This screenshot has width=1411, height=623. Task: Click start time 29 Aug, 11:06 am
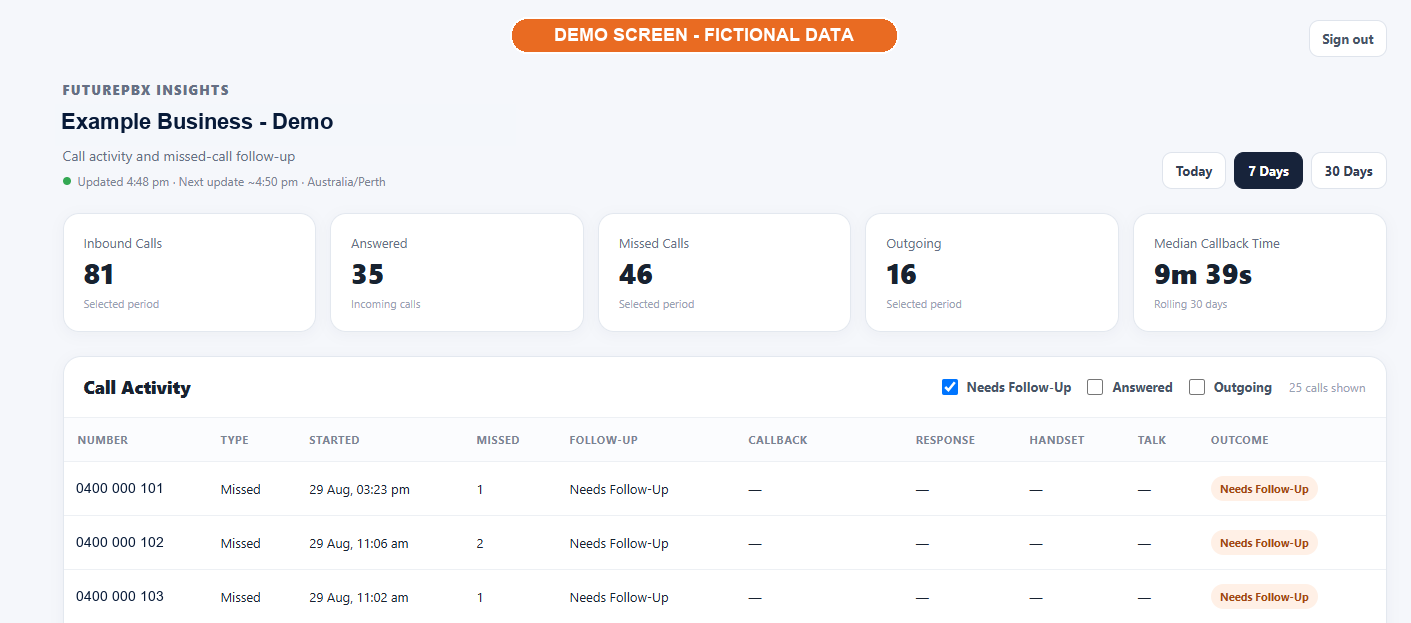pos(359,544)
